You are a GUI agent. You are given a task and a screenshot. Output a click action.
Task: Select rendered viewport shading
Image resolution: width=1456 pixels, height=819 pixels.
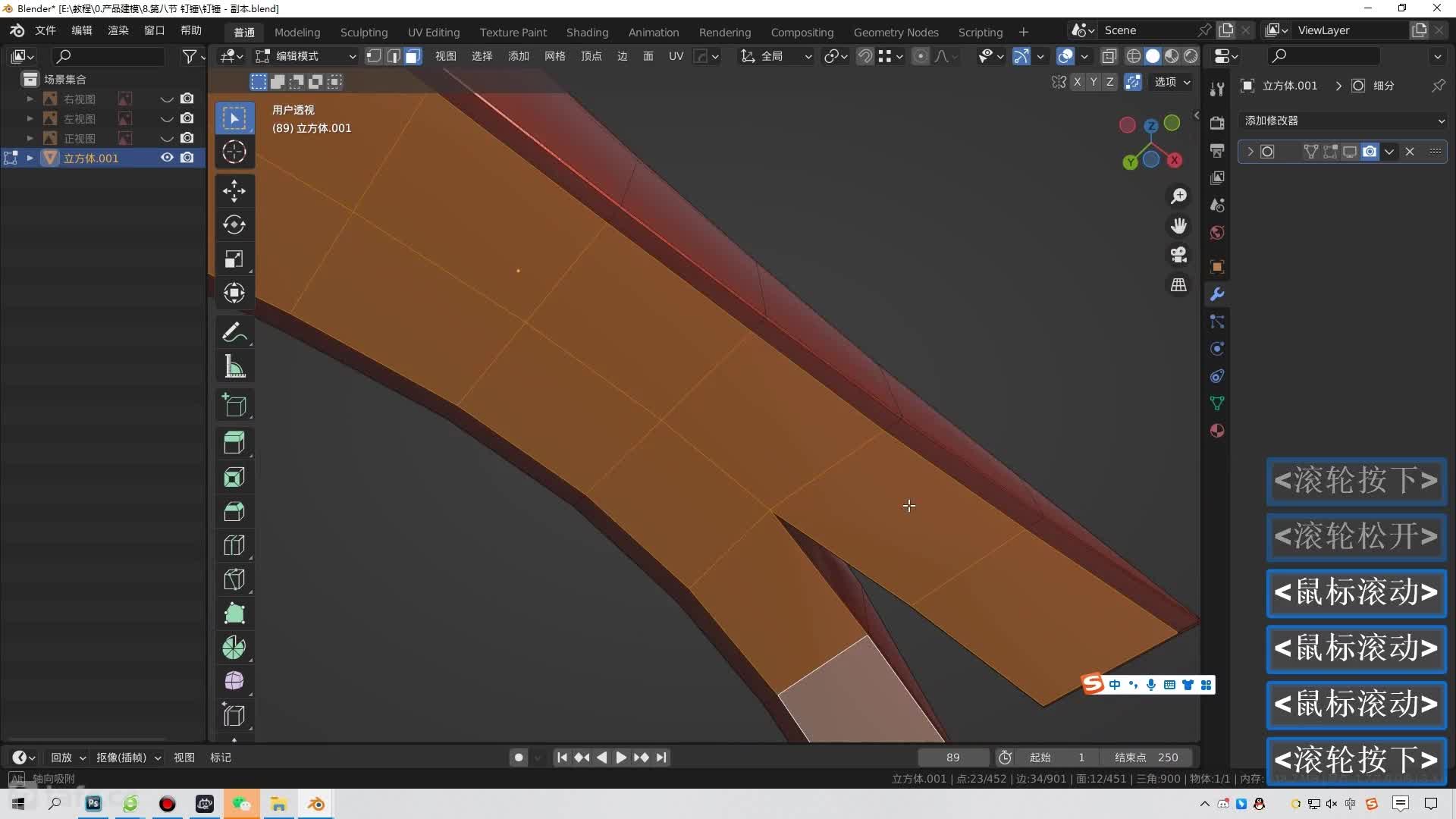coord(1191,56)
